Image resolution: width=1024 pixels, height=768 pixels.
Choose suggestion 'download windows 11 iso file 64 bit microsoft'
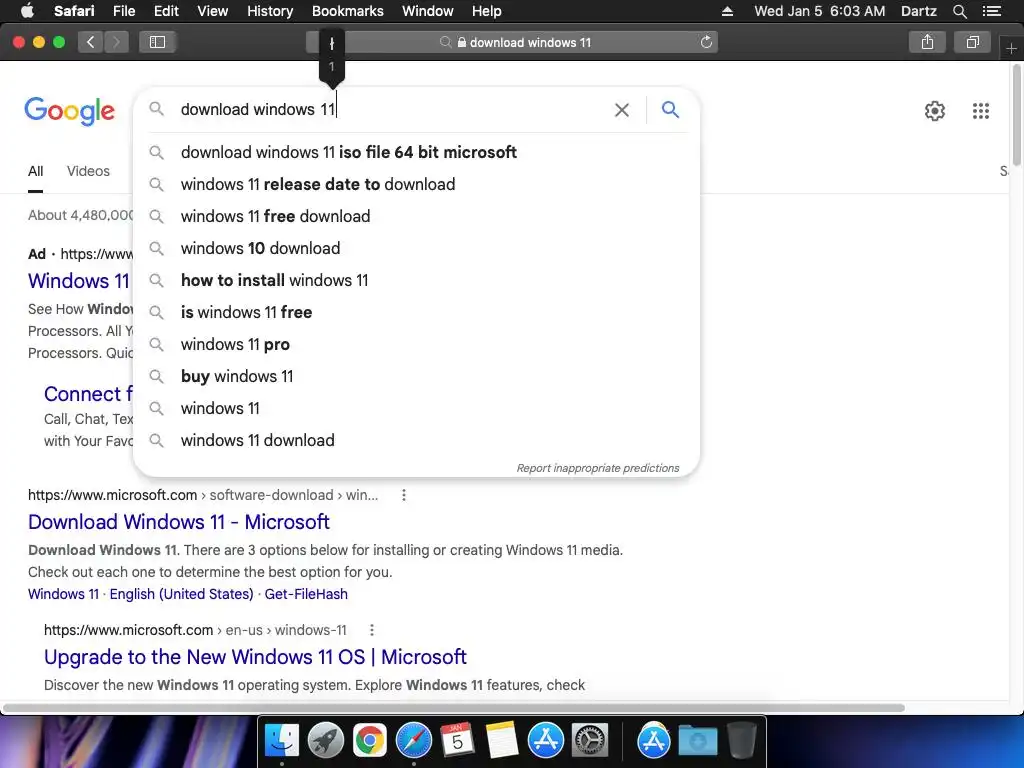click(x=417, y=152)
